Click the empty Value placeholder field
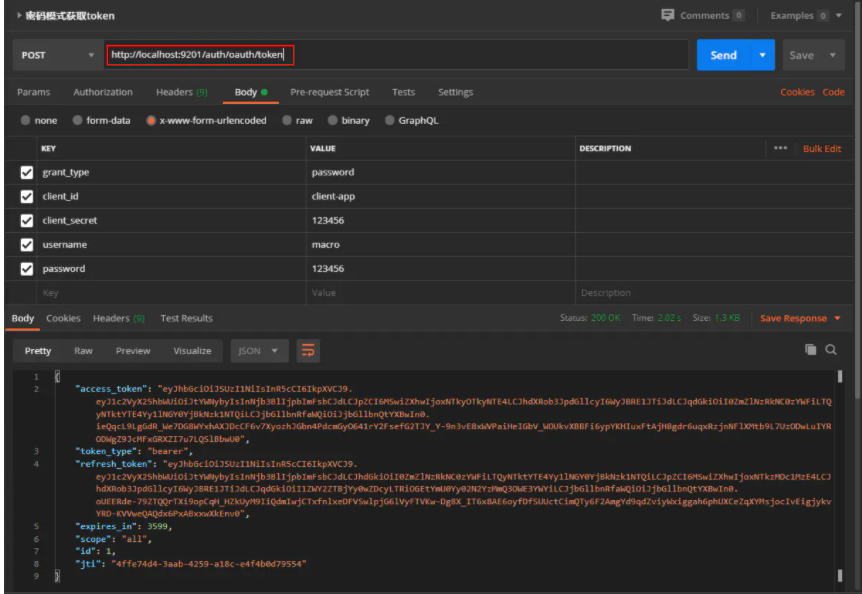 [440, 293]
